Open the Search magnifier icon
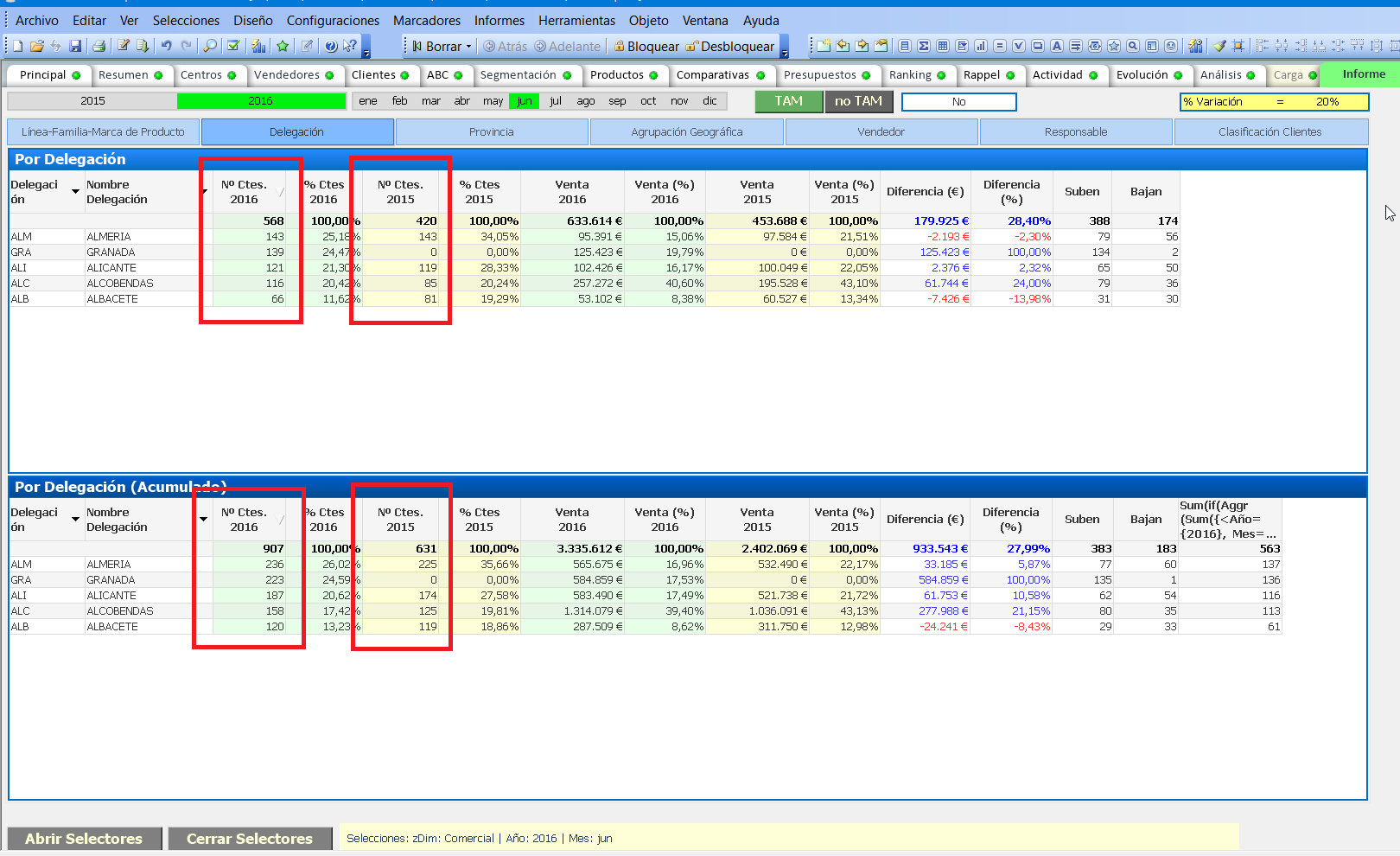 click(x=210, y=46)
